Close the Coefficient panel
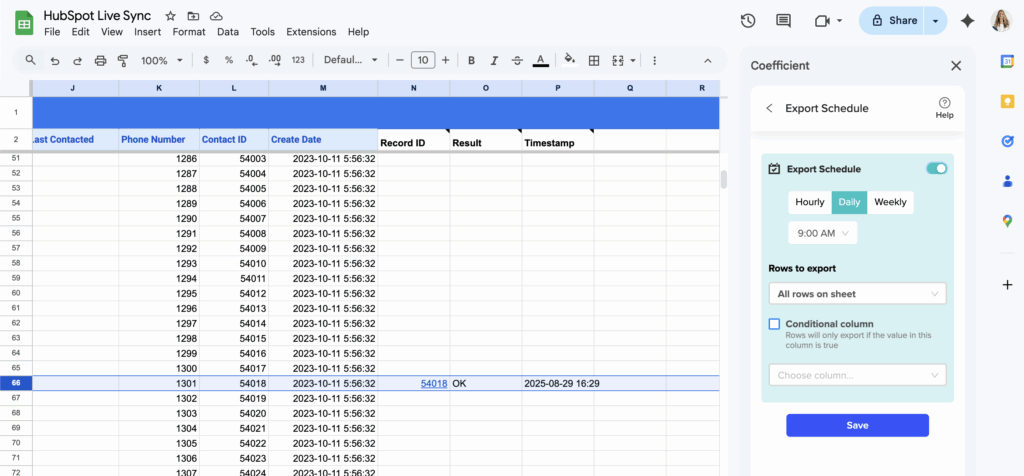The height and width of the screenshot is (476, 1024). [956, 65]
